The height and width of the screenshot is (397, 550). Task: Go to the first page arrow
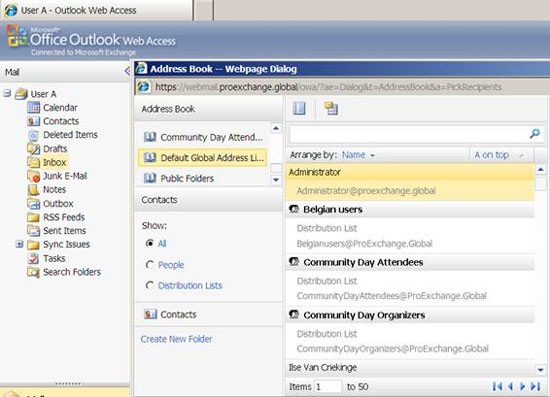[497, 386]
